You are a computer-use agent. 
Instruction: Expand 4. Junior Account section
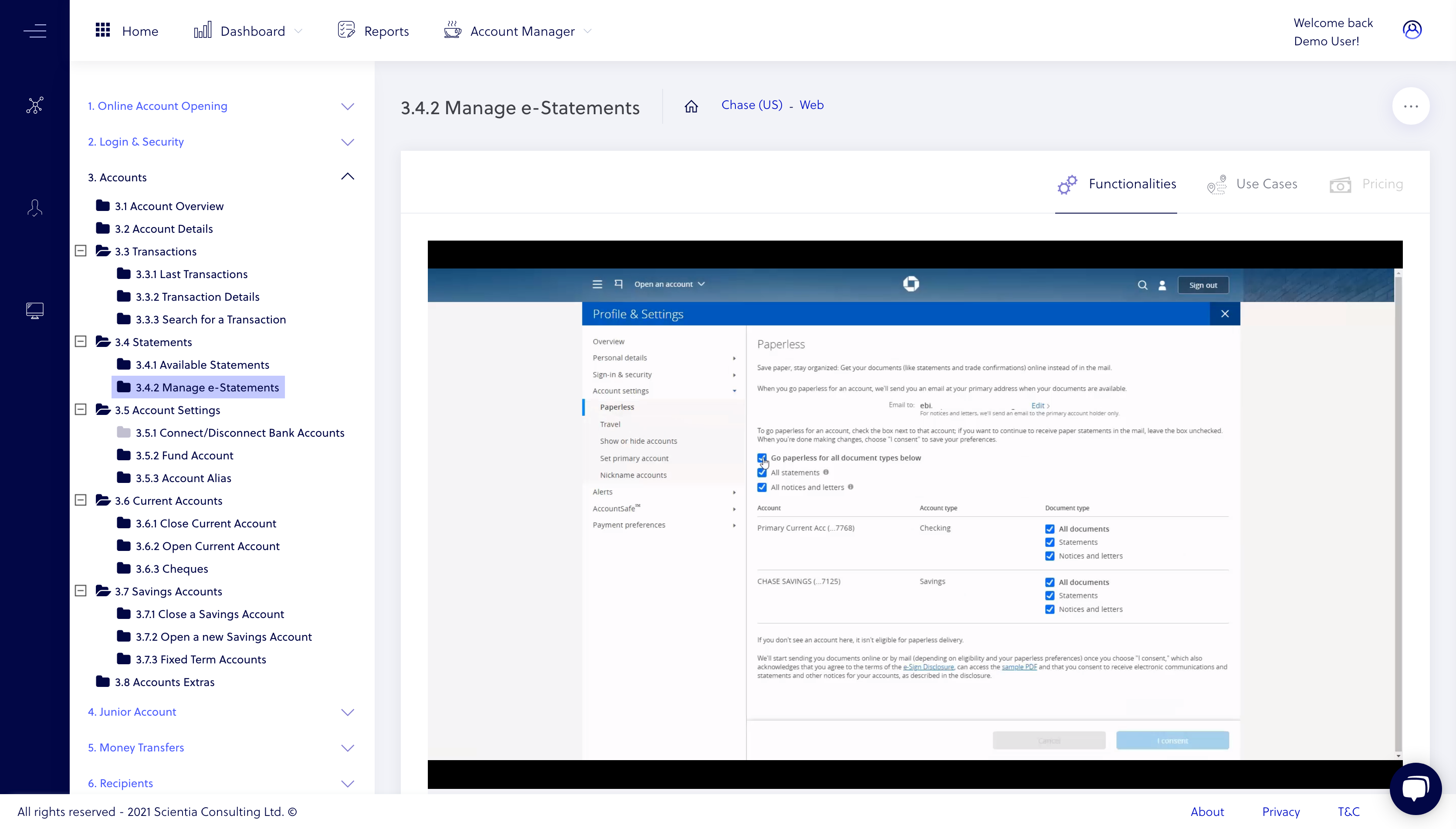348,712
